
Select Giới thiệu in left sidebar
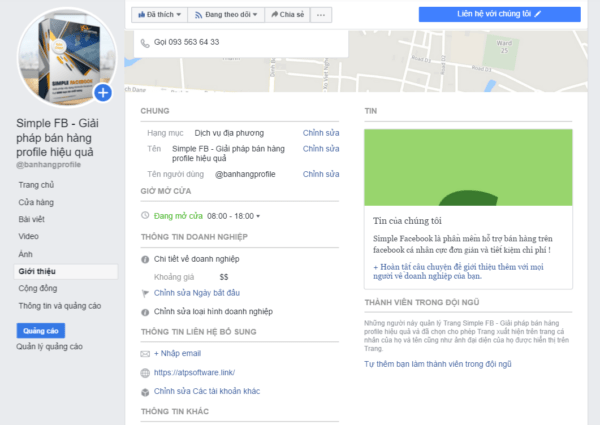tap(66, 271)
